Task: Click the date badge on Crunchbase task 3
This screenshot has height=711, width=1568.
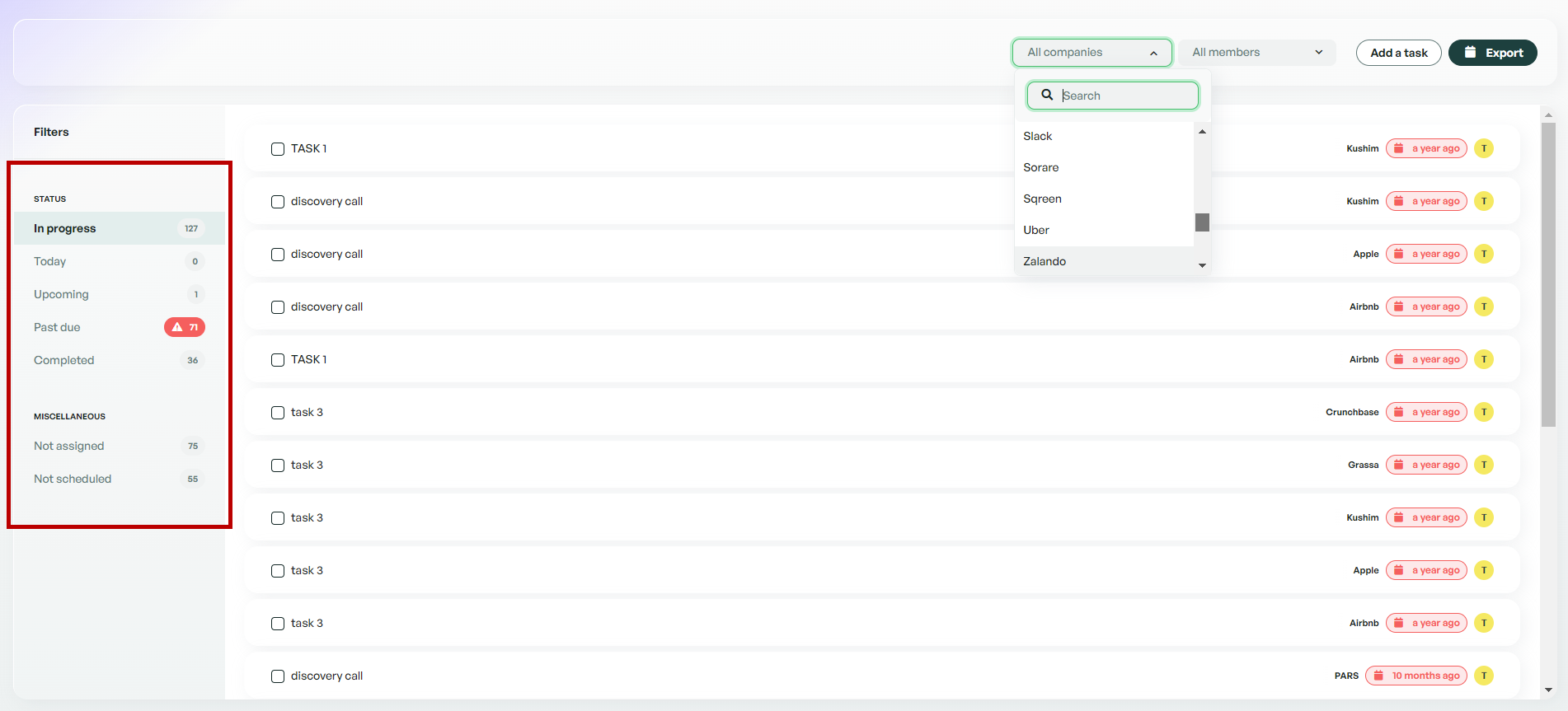Action: pos(1426,412)
